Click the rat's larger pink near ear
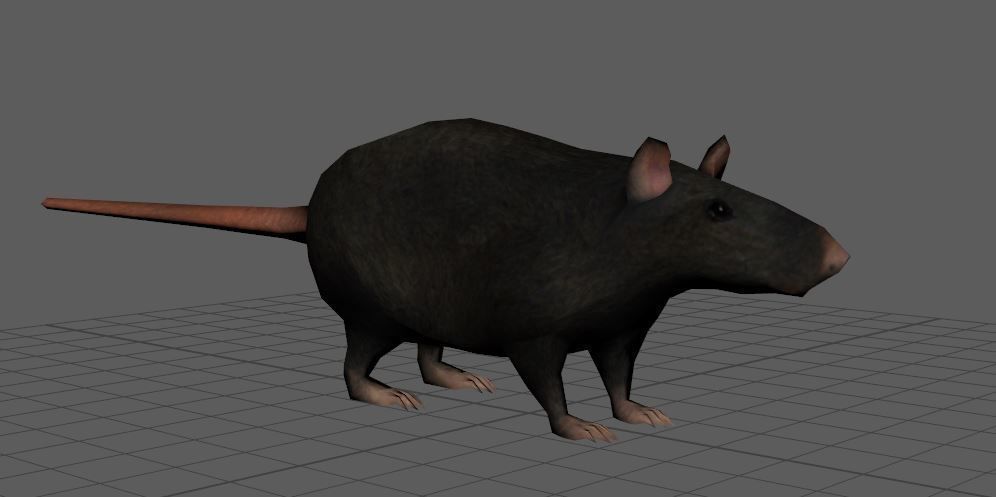 pos(649,169)
